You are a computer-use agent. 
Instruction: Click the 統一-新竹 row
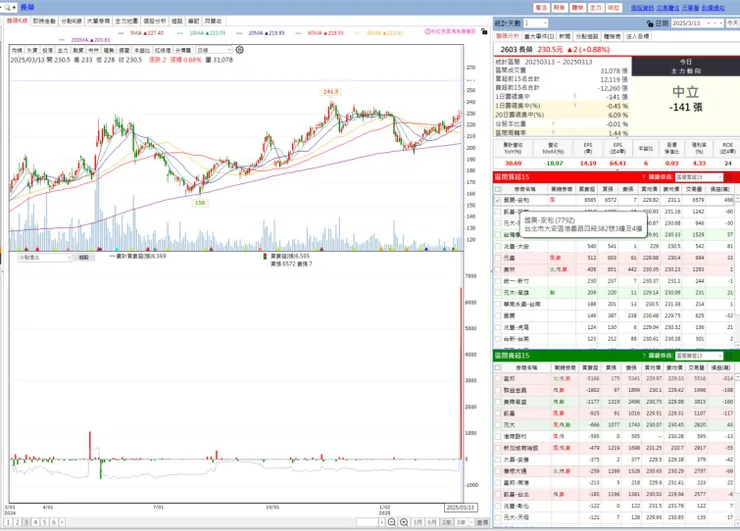click(x=614, y=281)
